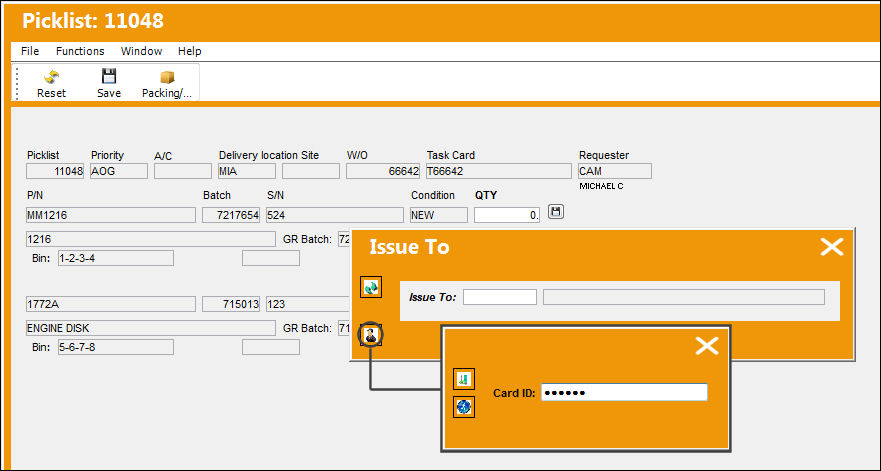Click into the Card ID password field

[x=624, y=392]
